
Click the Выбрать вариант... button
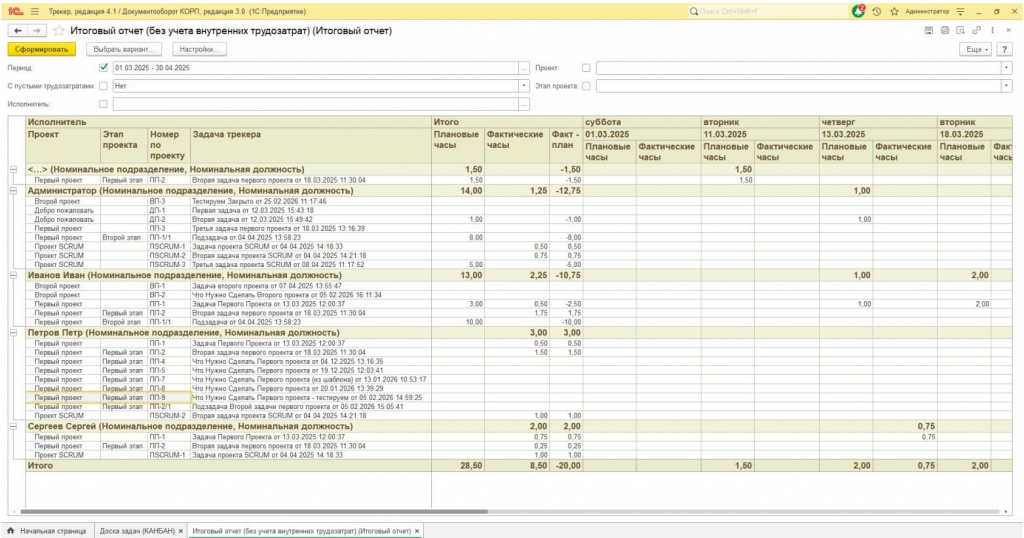pyautogui.click(x=123, y=49)
